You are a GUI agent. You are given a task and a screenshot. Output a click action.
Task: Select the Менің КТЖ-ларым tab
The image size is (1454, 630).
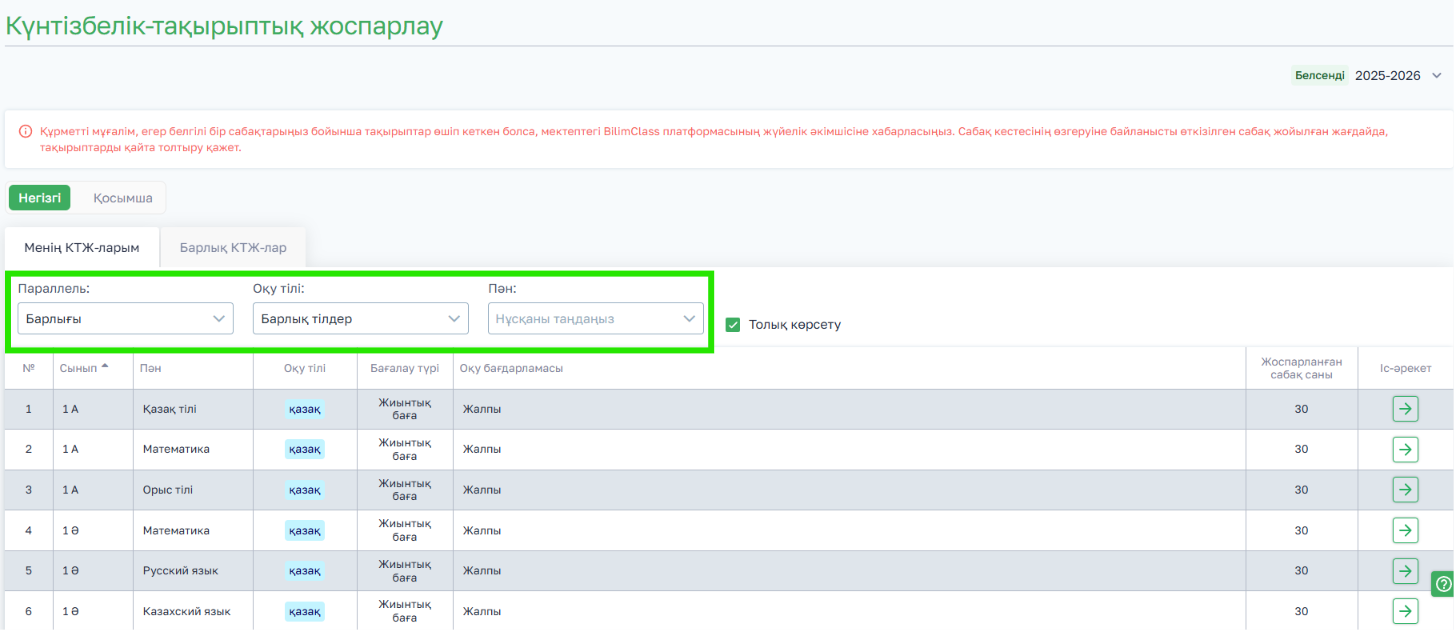pyautogui.click(x=81, y=247)
